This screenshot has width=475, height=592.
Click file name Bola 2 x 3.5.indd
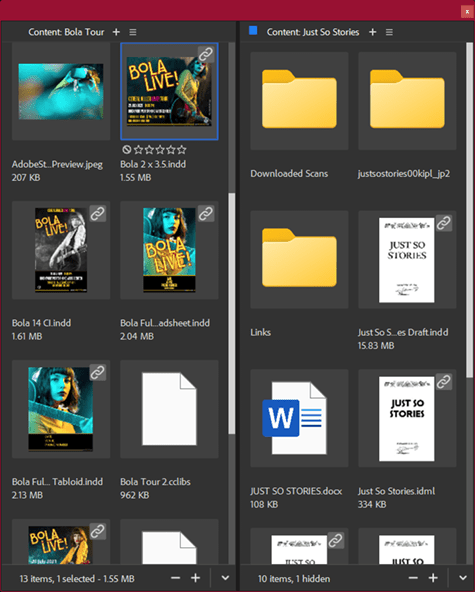point(153,164)
